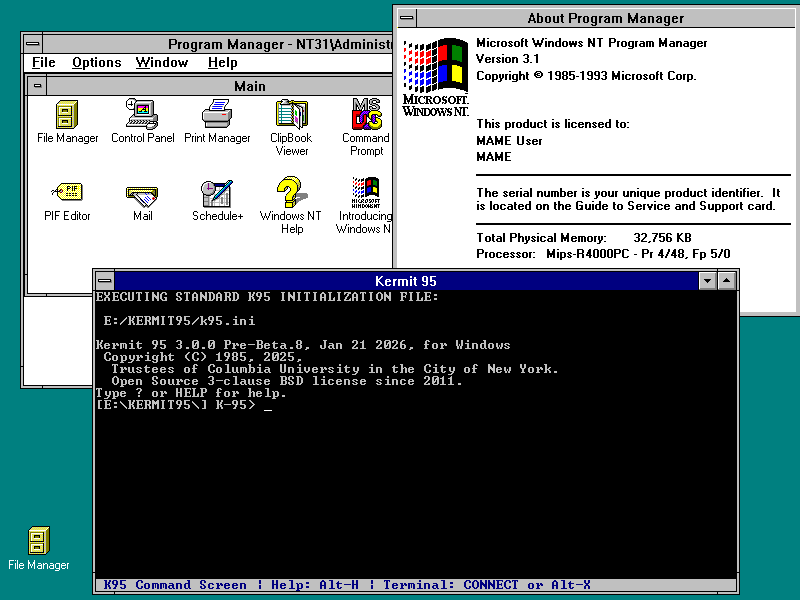This screenshot has height=600, width=800.
Task: Open ClipBook Viewer
Action: 291,115
